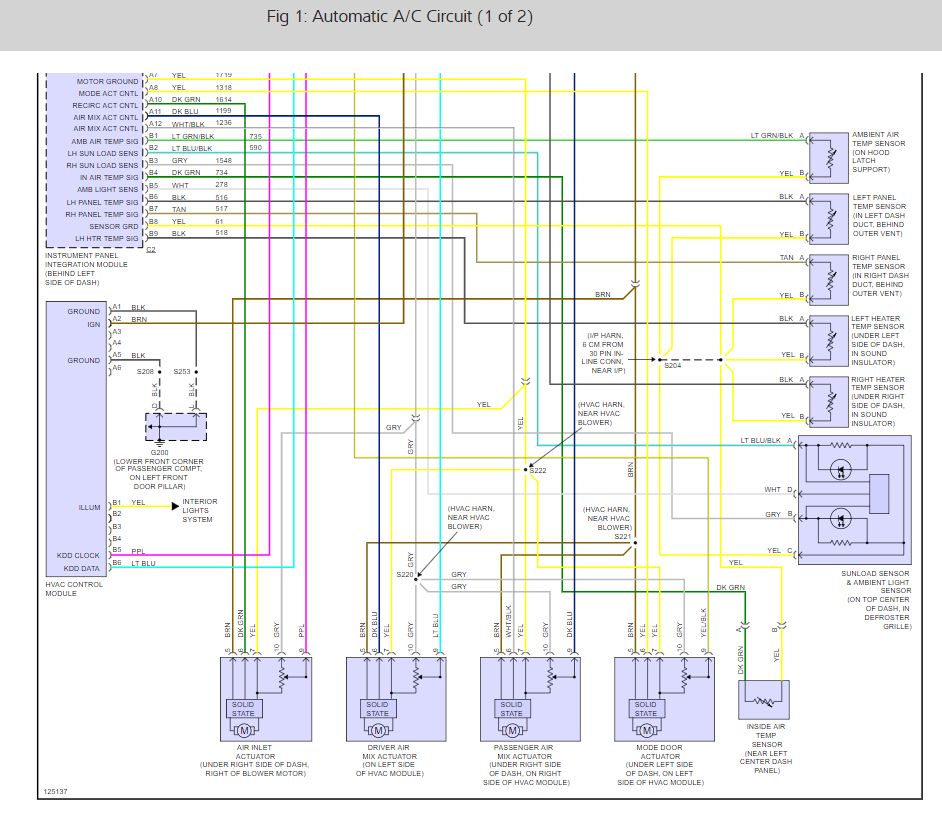Click the Instrument Panel Integration Module label
Image resolution: width=942 pixels, height=829 pixels.
[86, 269]
